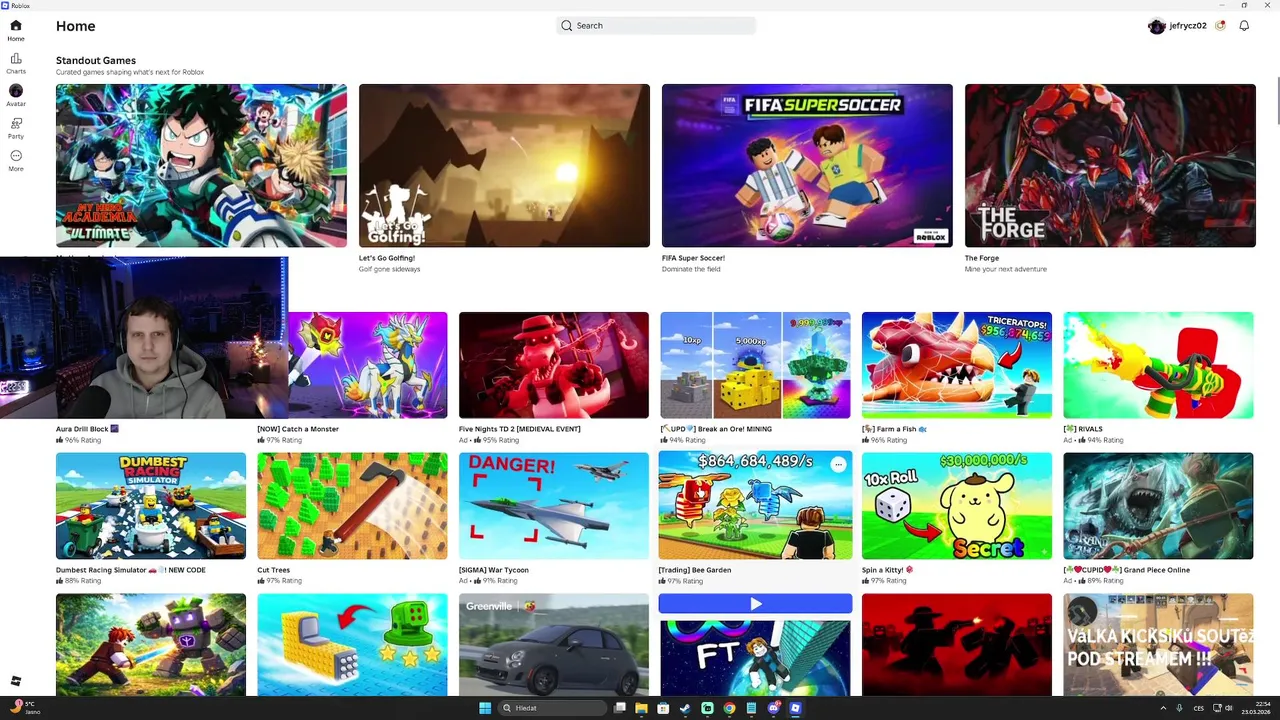Open the More sidebar menu
The height and width of the screenshot is (720, 1280).
click(x=16, y=160)
